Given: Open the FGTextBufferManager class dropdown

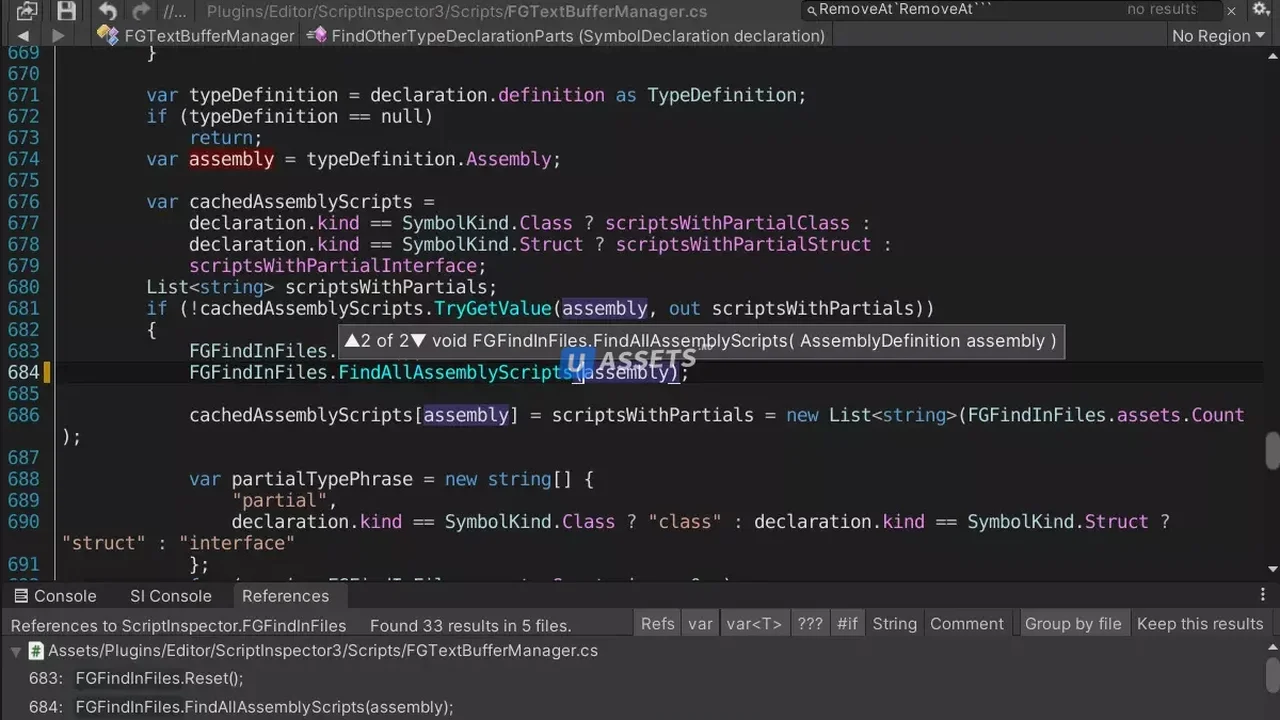Looking at the screenshot, I should coord(195,36).
